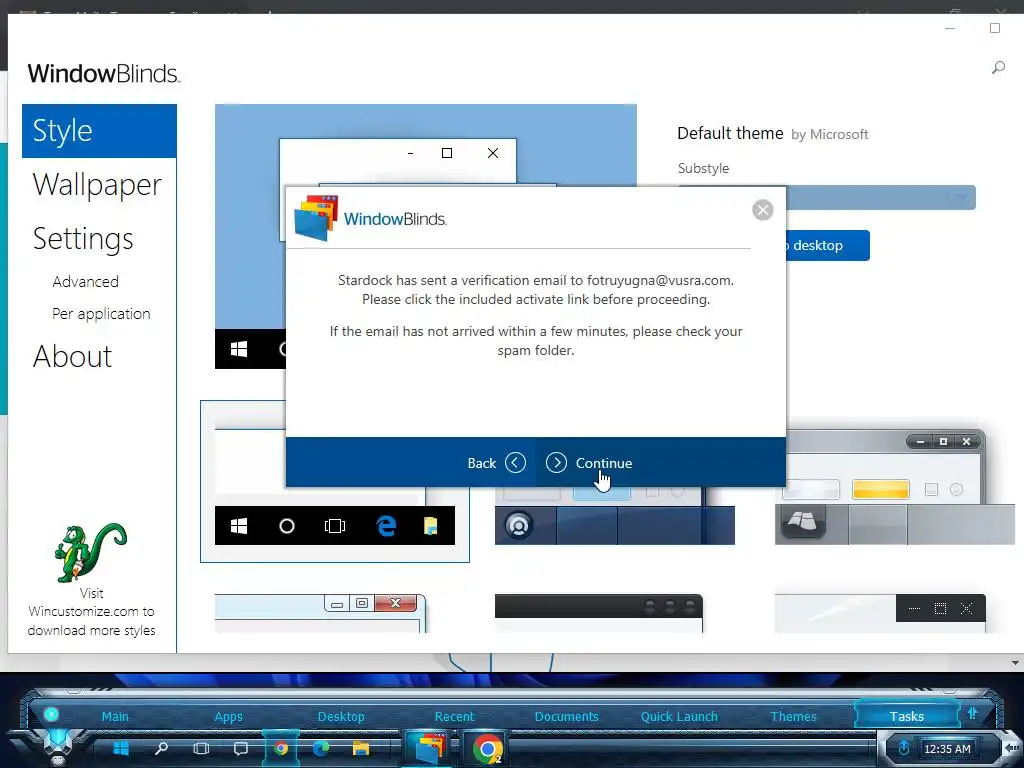Click the WindowBlinds logo in dialog
This screenshot has height=768, width=1024.
(x=371, y=218)
